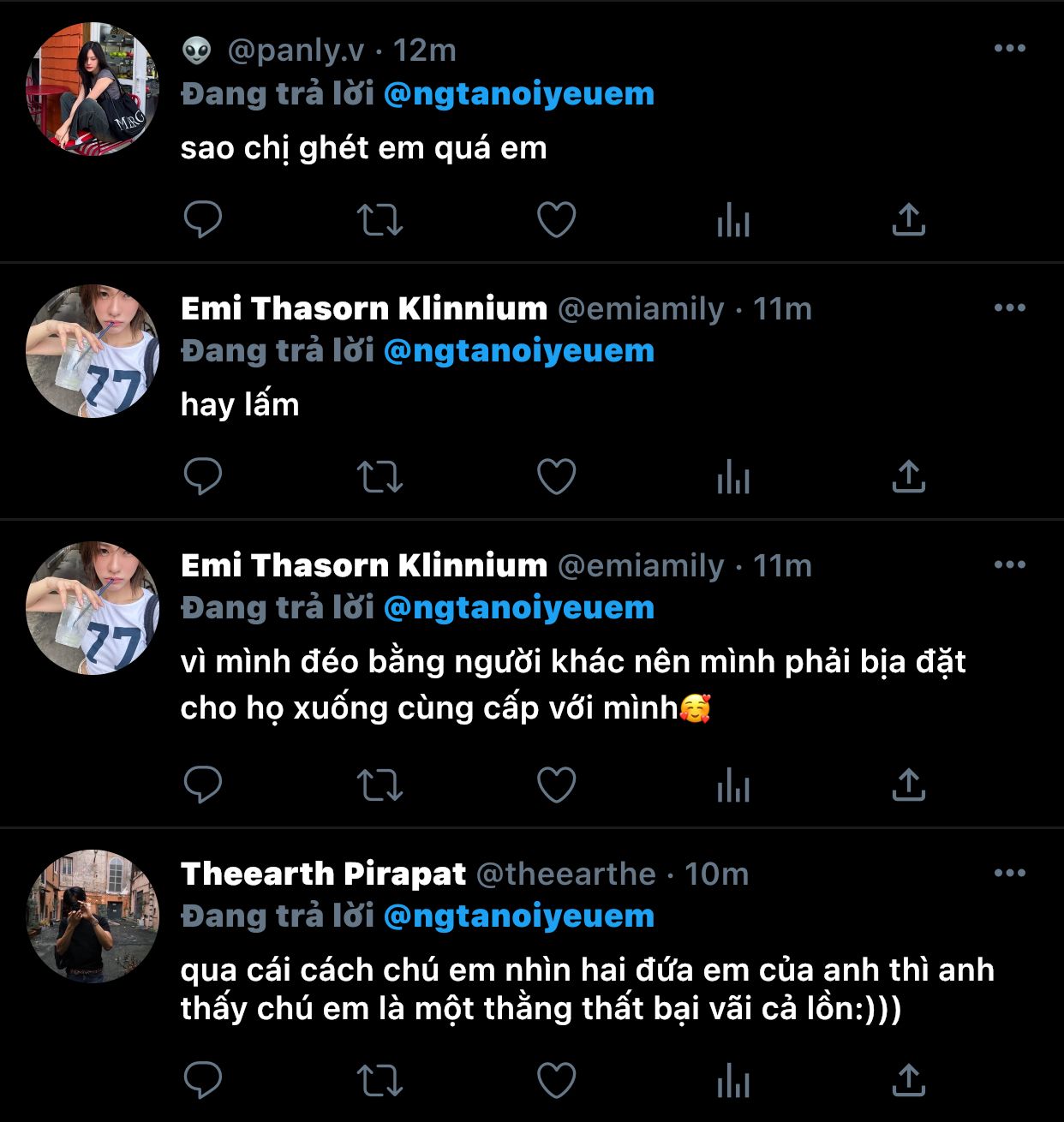1064x1122 pixels.
Task: View analytics of @panly.v's tweet
Action: pyautogui.click(x=732, y=220)
